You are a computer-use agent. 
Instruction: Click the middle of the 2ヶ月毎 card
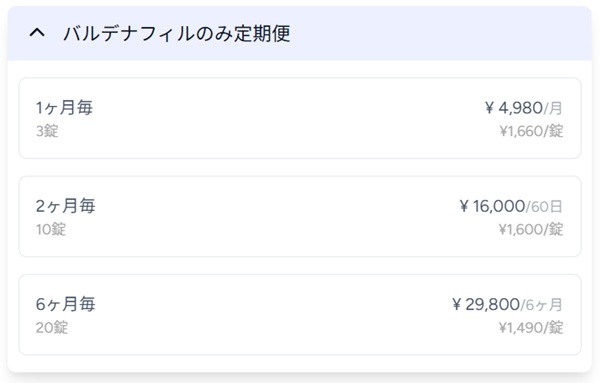(x=300, y=217)
